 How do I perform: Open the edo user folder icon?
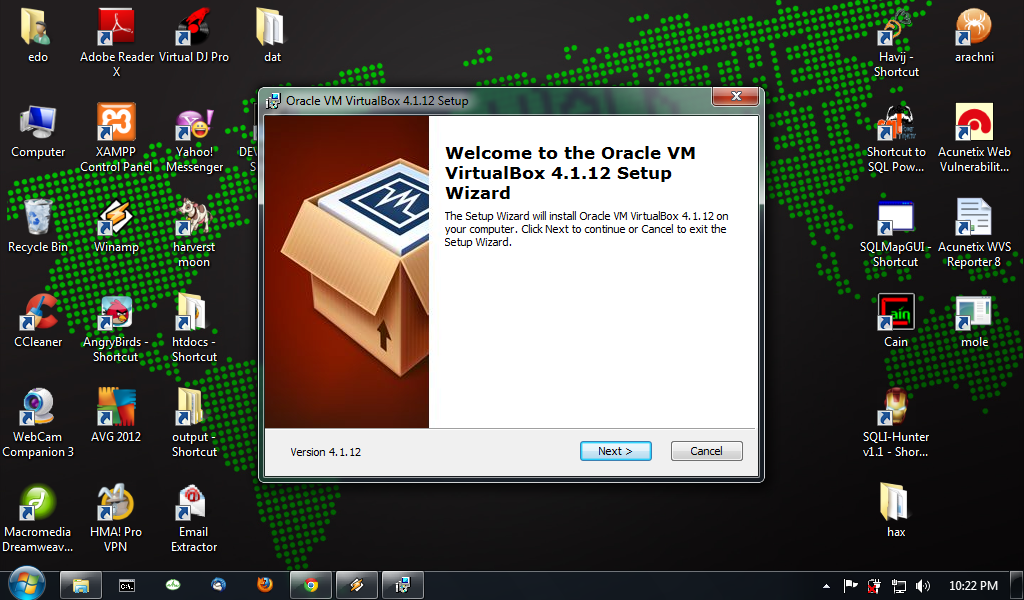[37, 36]
